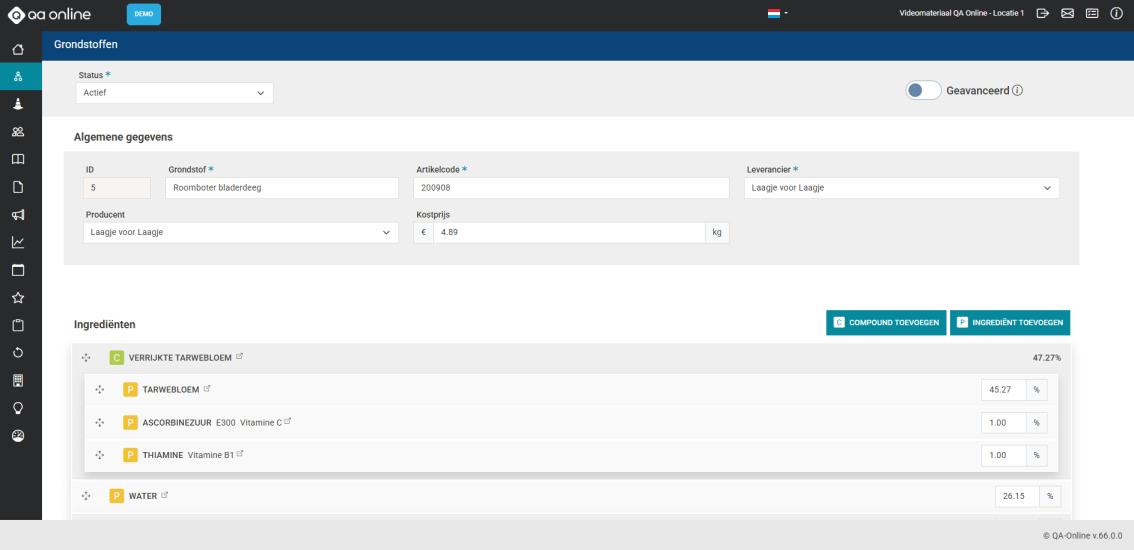Open the home icon in sidebar
1134x550 pixels.
click(18, 49)
